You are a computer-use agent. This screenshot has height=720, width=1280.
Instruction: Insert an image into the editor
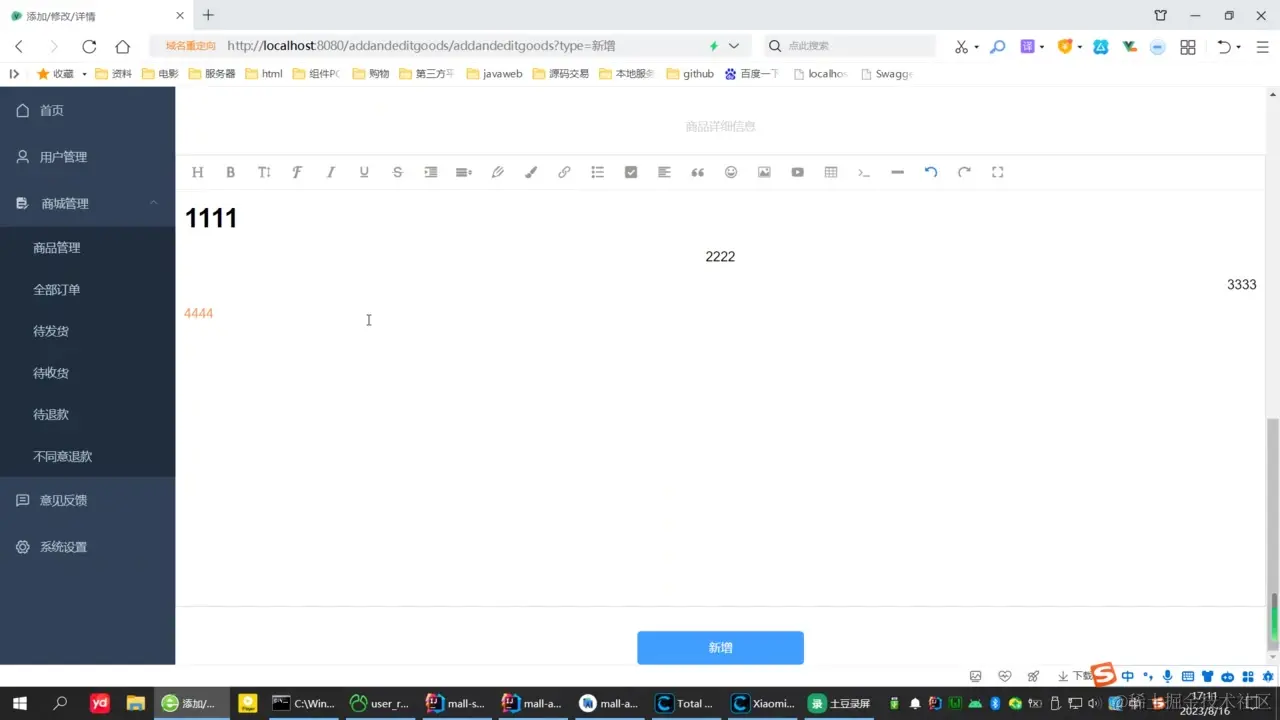(764, 172)
